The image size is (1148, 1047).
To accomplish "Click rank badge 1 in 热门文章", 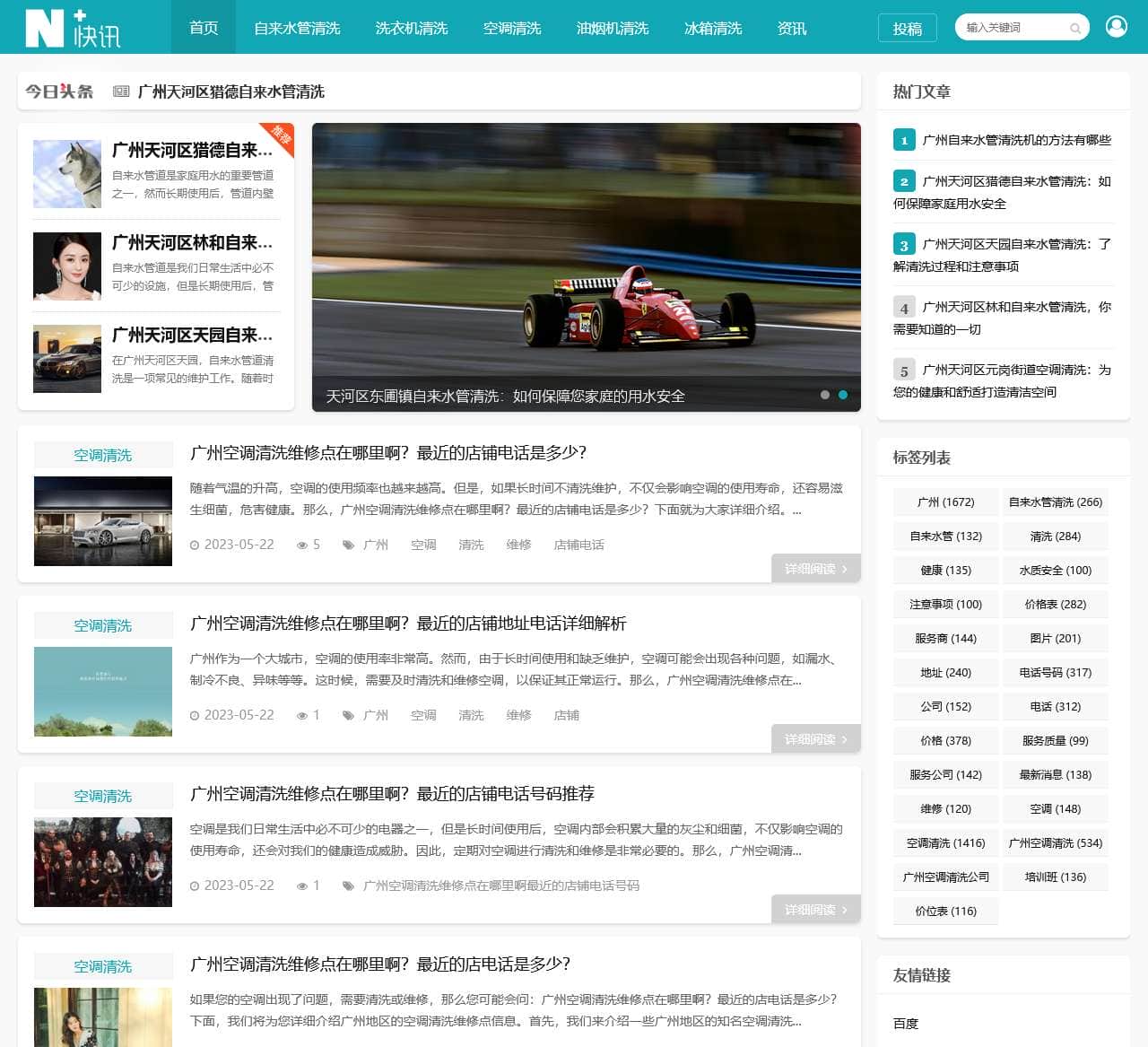I will point(904,140).
